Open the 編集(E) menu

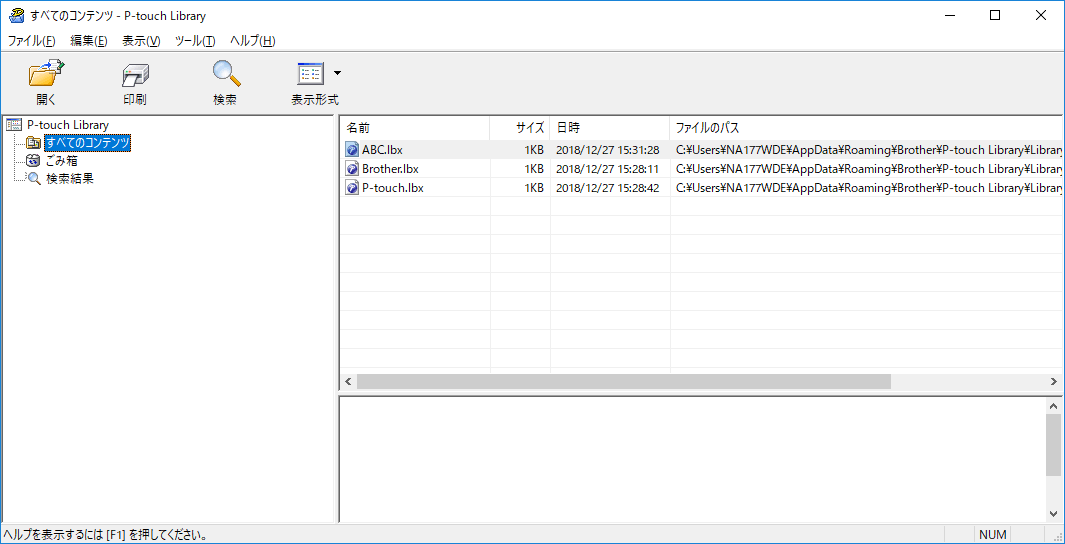click(x=89, y=41)
